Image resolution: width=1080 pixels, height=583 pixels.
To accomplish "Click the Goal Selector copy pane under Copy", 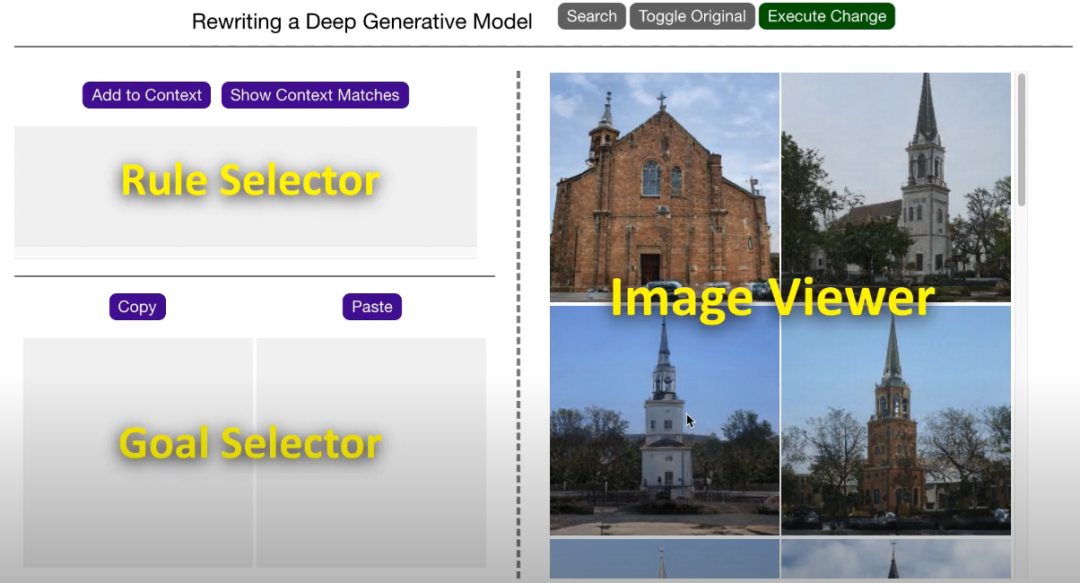I will tap(138, 453).
